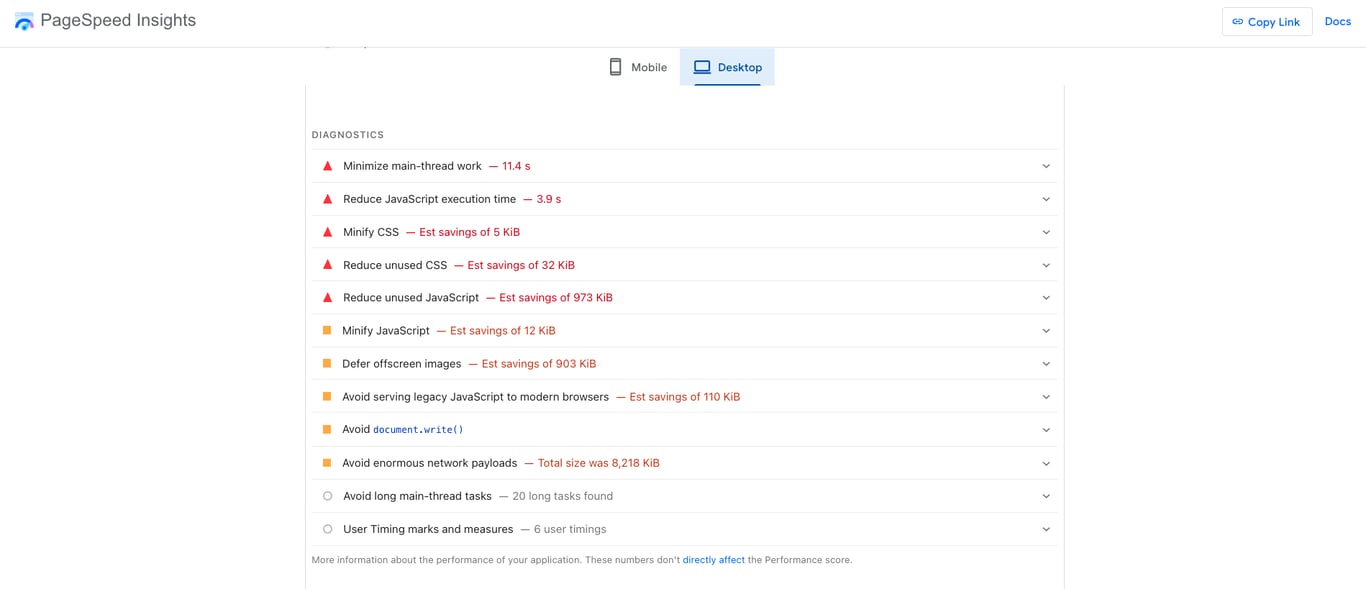
Task: Expand the Reduce JavaScript execution time diagnostic
Action: [1046, 199]
